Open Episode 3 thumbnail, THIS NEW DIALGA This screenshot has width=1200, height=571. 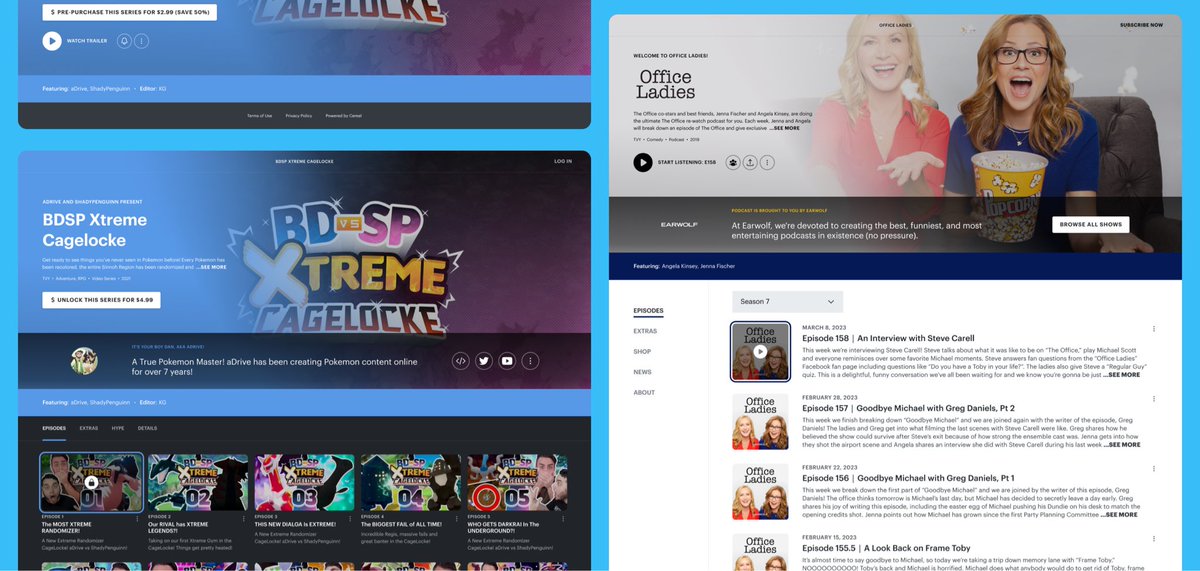point(304,482)
